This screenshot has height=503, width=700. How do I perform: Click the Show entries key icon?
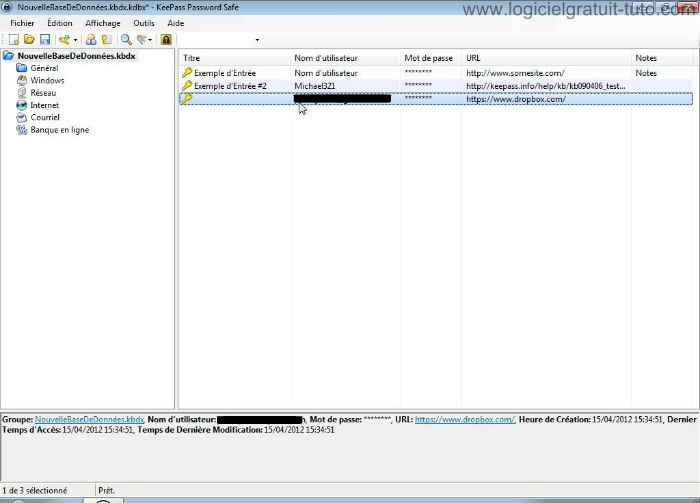142,40
